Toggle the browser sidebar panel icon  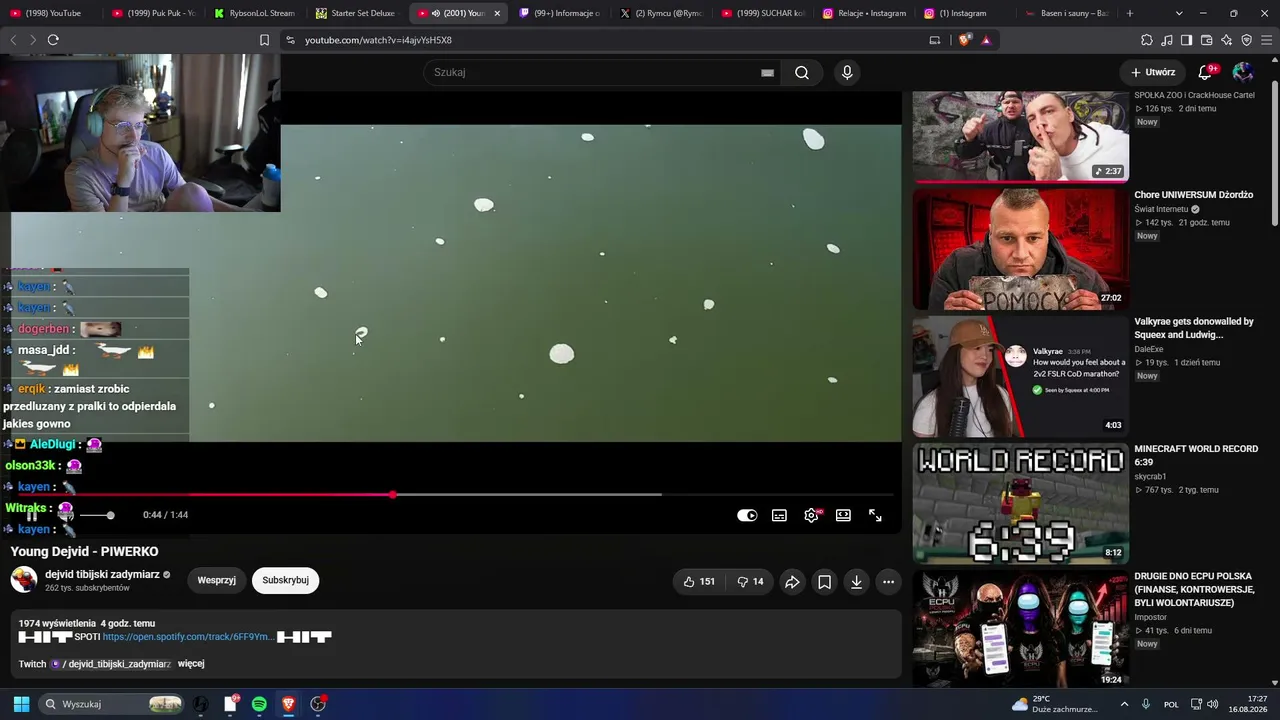[x=1186, y=40]
